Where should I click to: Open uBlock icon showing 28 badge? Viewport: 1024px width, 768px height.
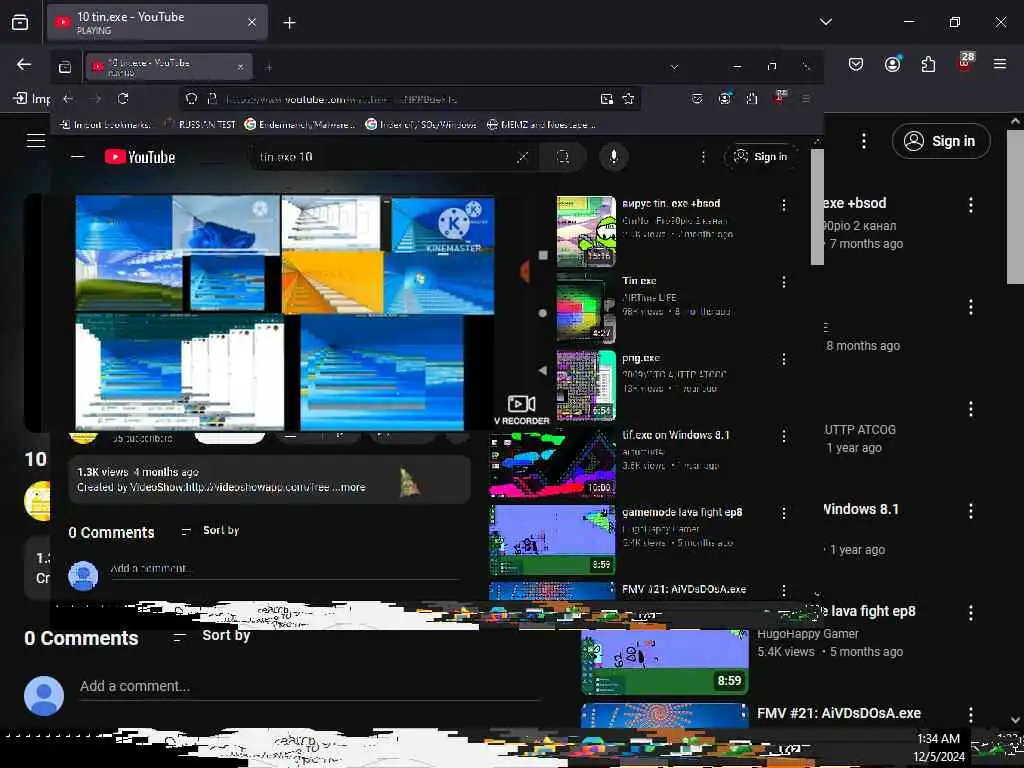(965, 62)
